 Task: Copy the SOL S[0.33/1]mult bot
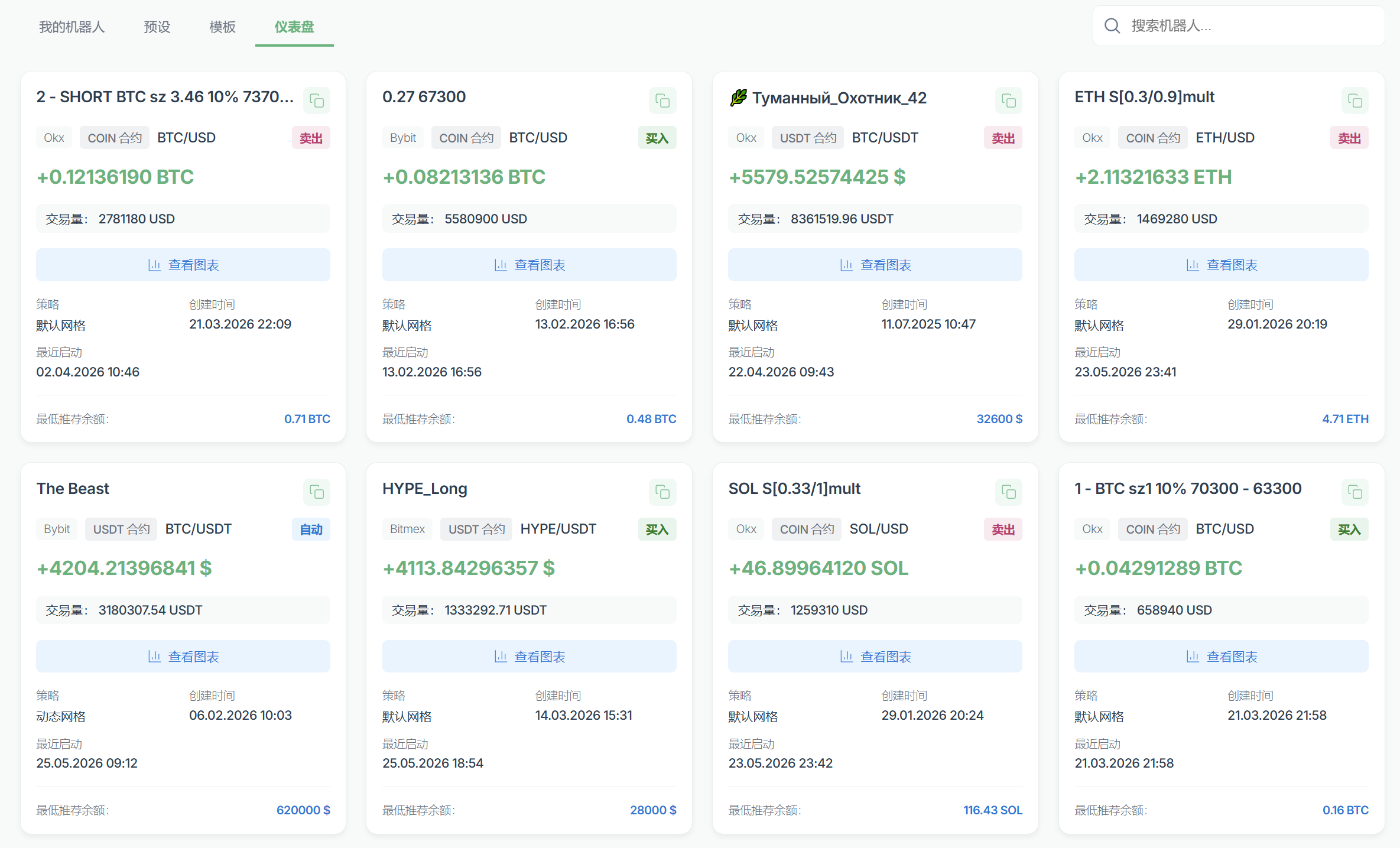coord(1009,492)
